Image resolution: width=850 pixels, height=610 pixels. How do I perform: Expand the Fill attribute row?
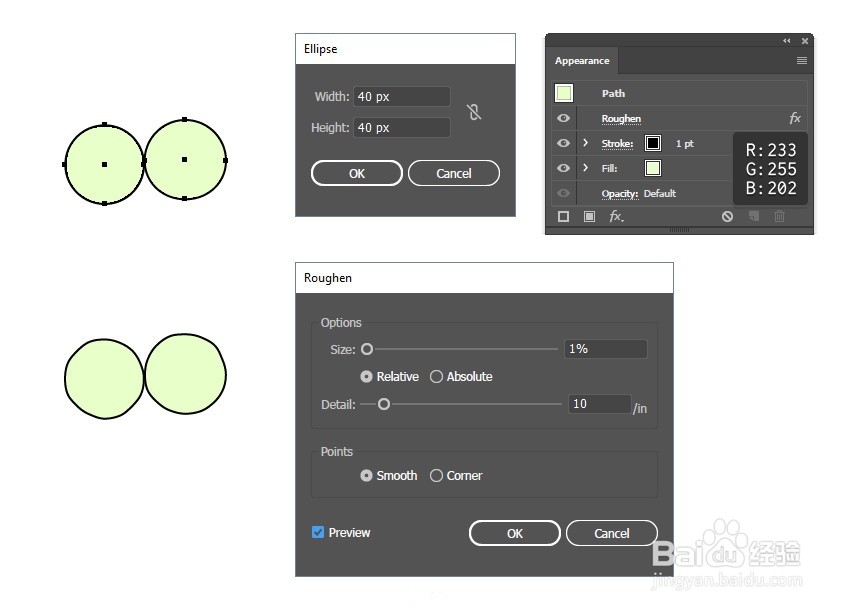(x=586, y=169)
